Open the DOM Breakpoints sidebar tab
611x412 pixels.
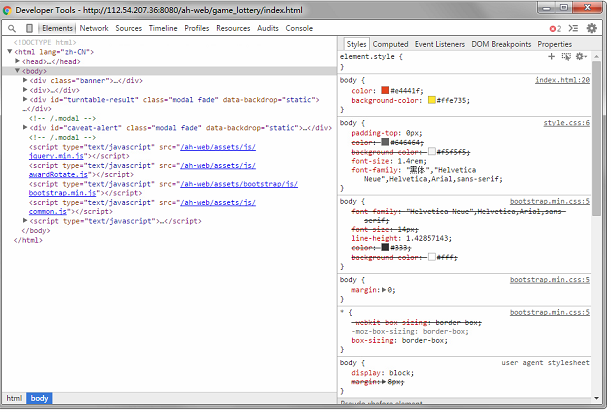[501, 44]
